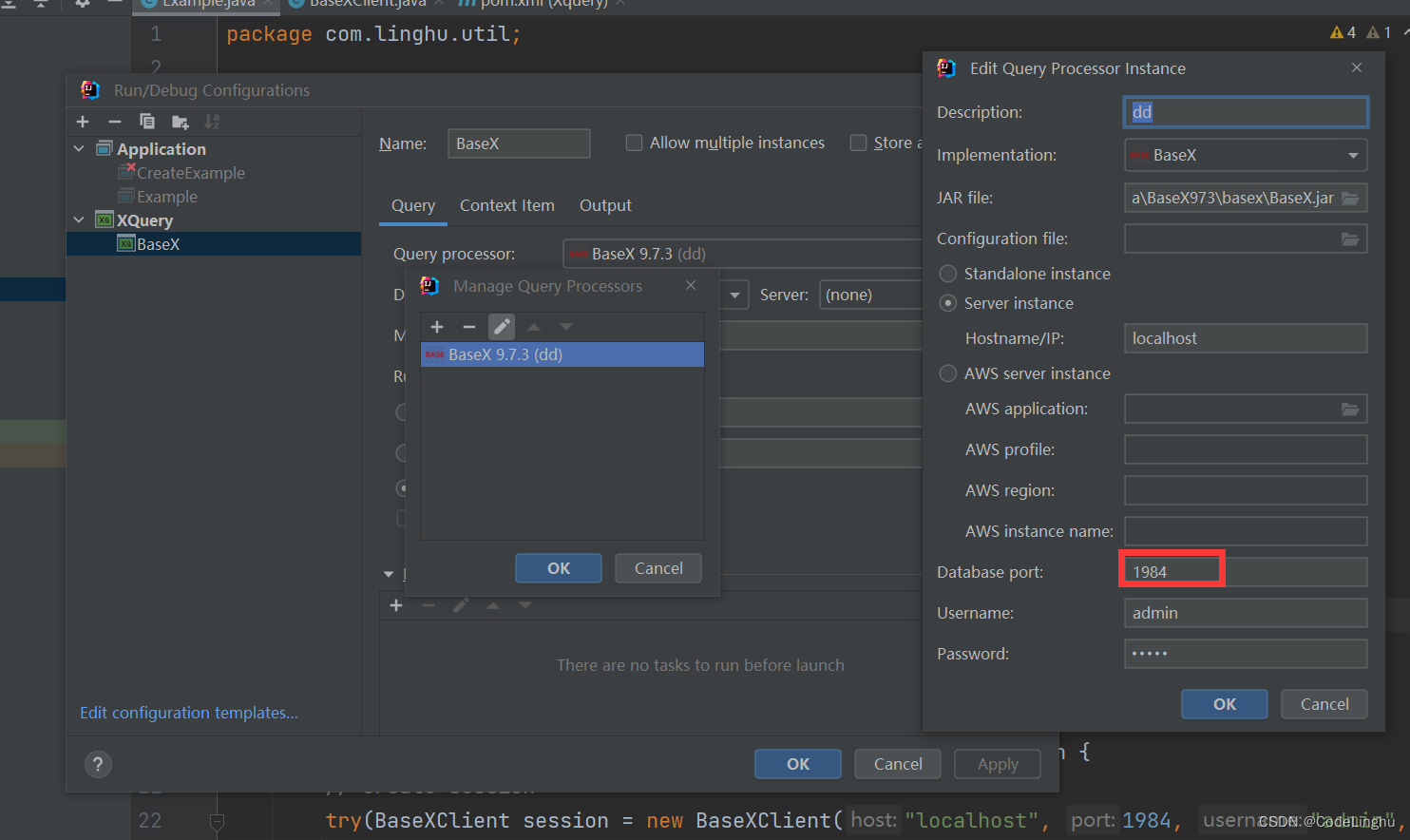Screen dimensions: 1410x840
Task: Collapse the XQuery tree node
Action: pyautogui.click(x=79, y=220)
